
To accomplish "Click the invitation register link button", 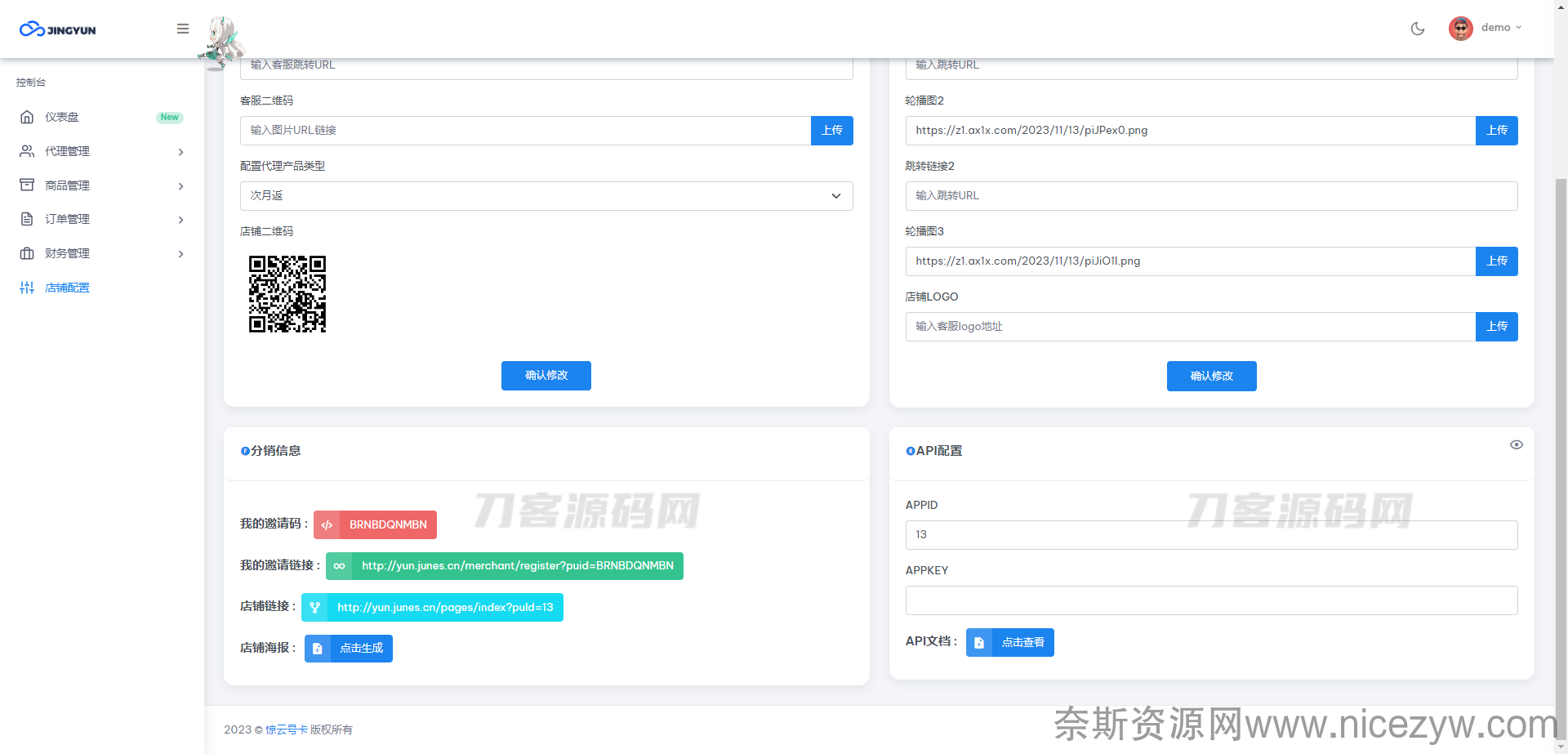I will pos(505,566).
